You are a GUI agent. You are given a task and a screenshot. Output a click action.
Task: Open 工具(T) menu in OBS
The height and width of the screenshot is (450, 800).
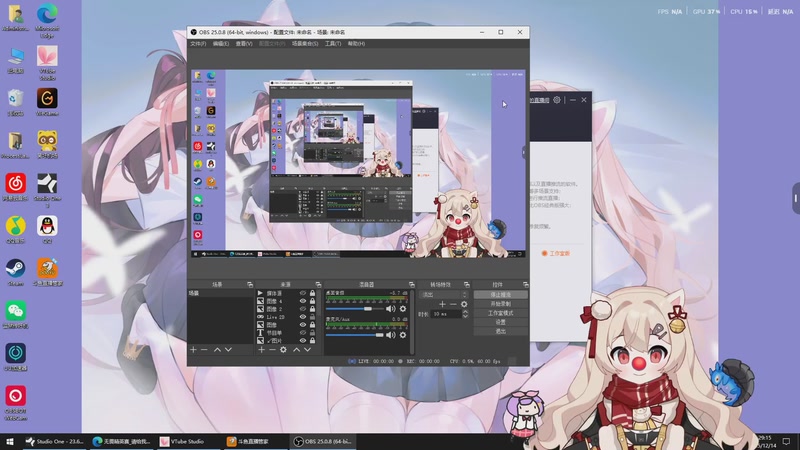[x=333, y=44]
